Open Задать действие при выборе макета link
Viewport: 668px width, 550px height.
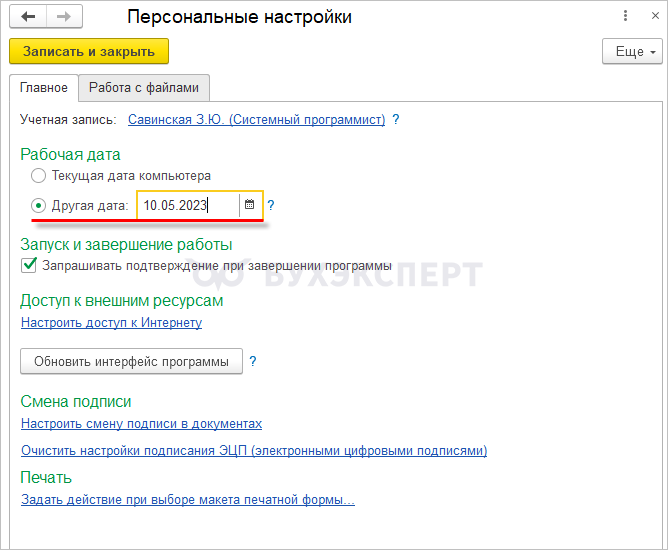[x=188, y=499]
